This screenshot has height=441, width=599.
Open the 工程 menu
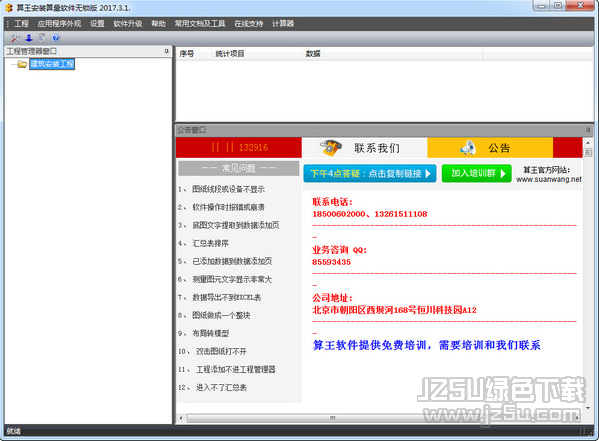[21, 24]
